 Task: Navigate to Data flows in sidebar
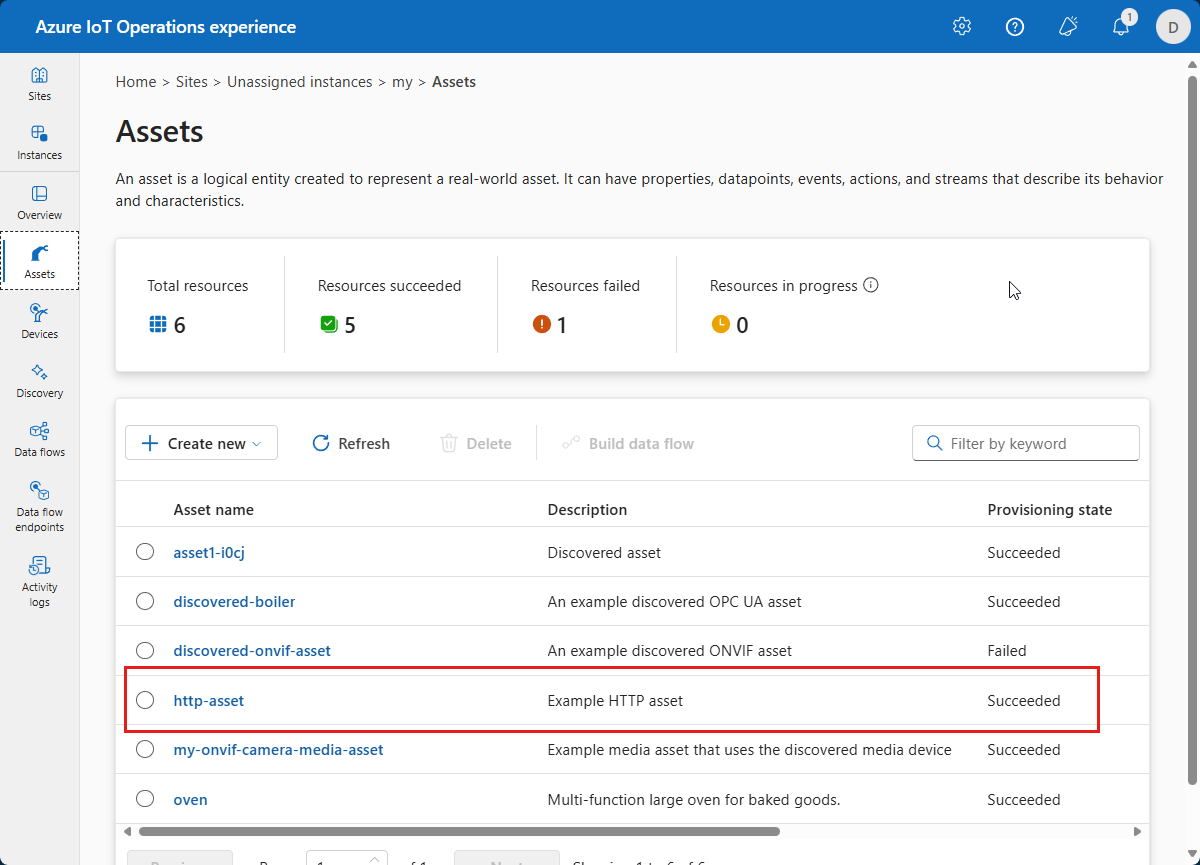(40, 439)
